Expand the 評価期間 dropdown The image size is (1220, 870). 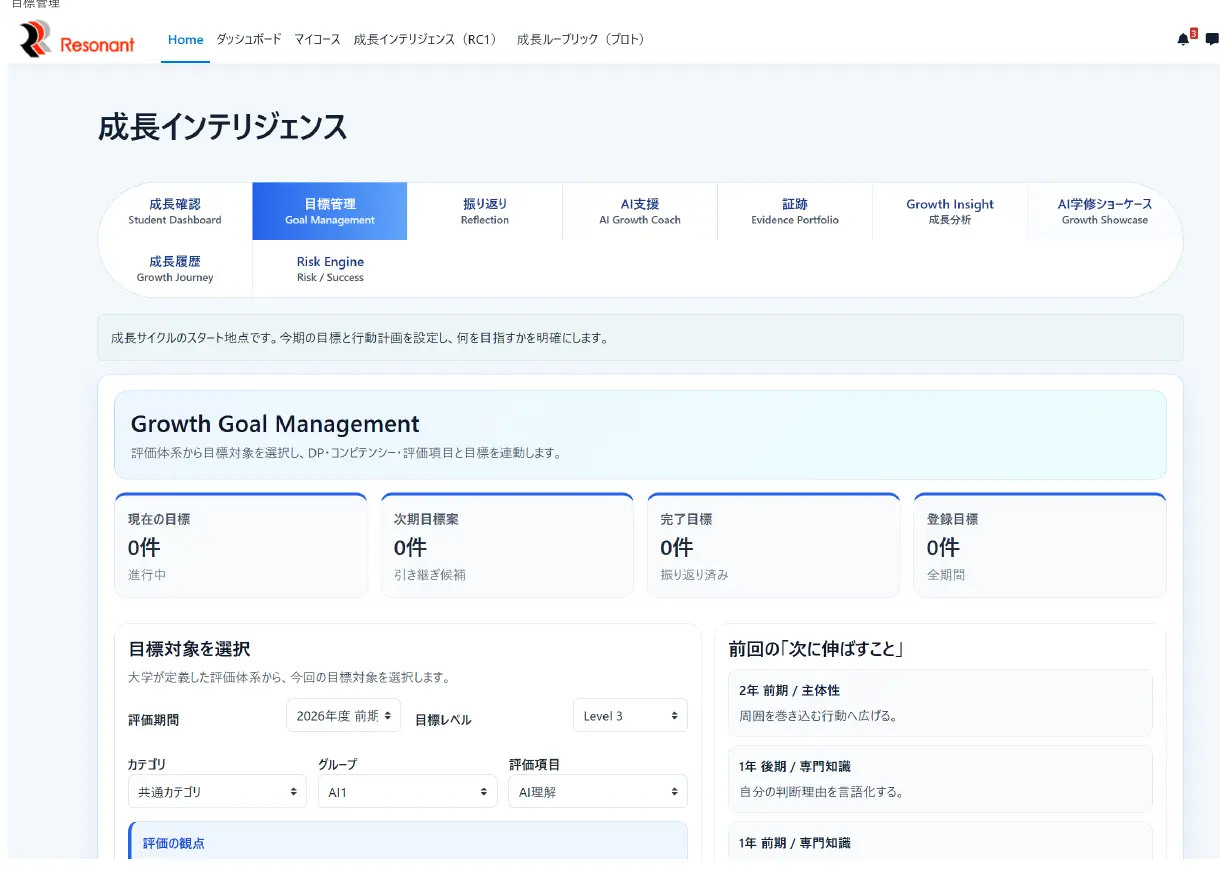(343, 715)
